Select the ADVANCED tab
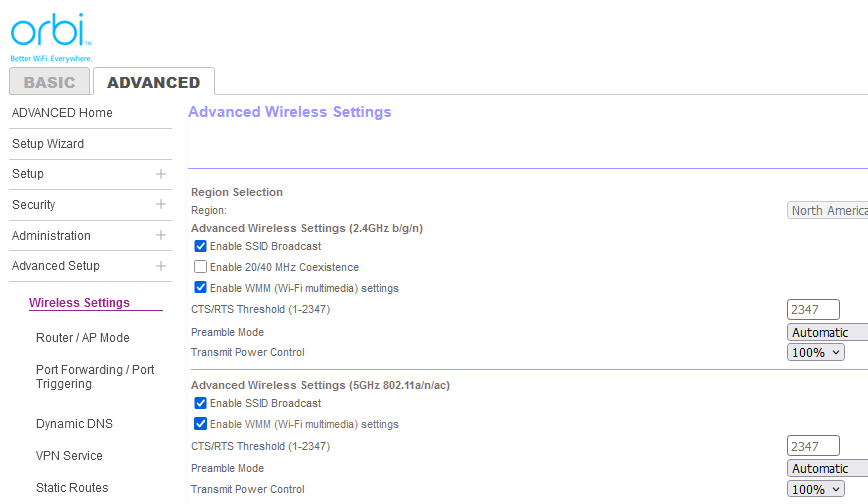The width and height of the screenshot is (868, 504). (153, 82)
